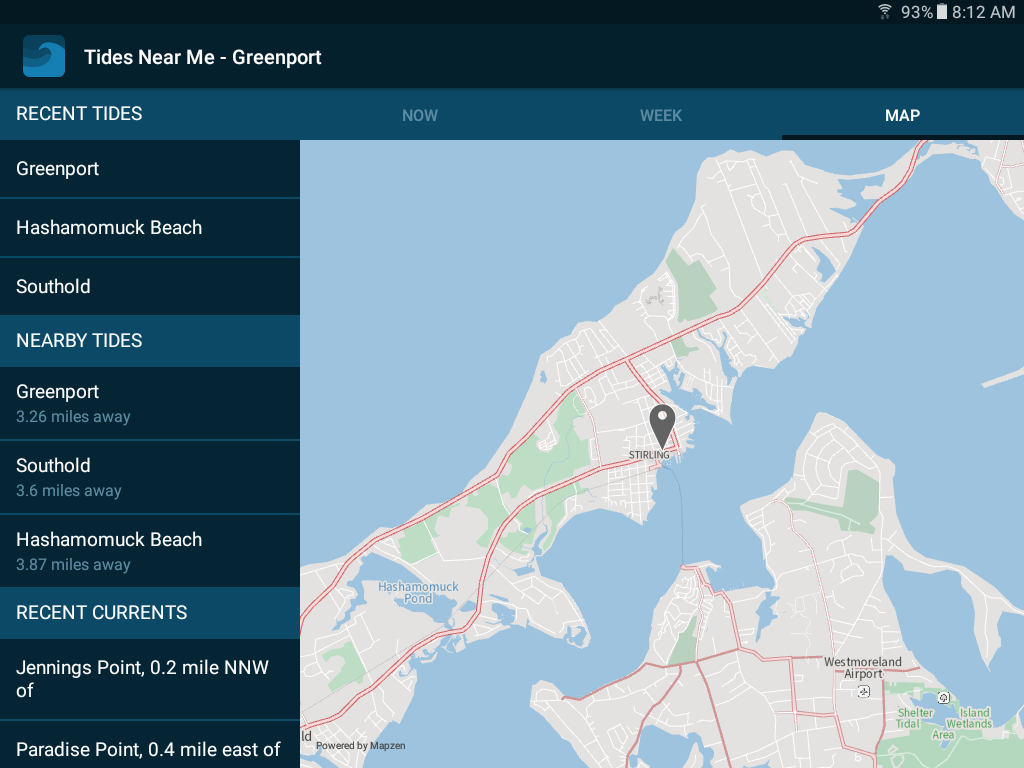This screenshot has width=1024, height=768.
Task: Switch to the NOW tab
Action: [x=420, y=115]
